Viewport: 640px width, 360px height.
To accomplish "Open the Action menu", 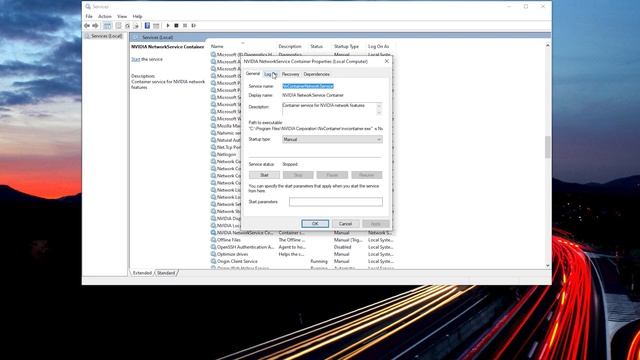I will 105,16.
